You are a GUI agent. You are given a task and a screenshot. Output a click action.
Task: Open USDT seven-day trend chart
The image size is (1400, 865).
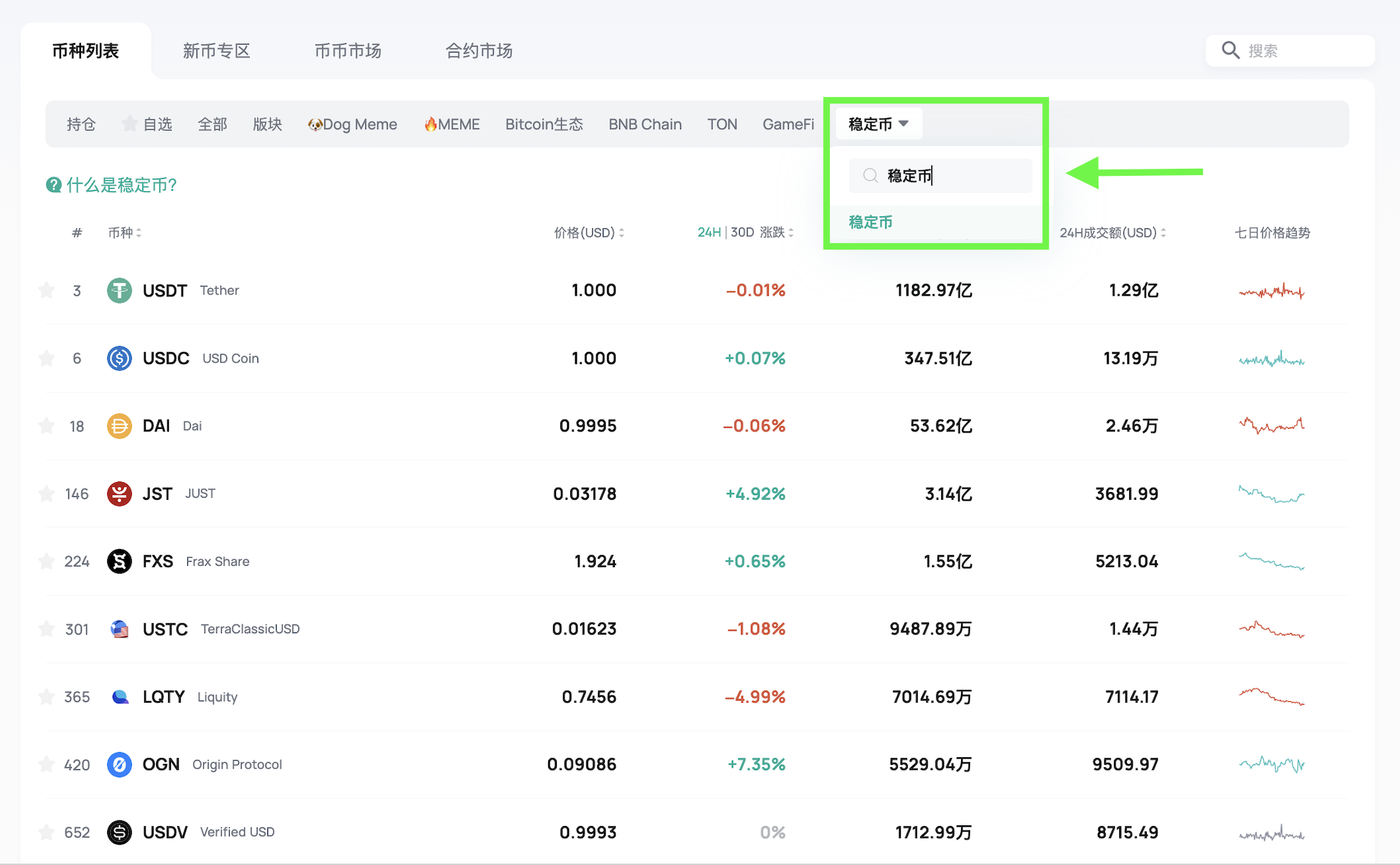coord(1272,291)
